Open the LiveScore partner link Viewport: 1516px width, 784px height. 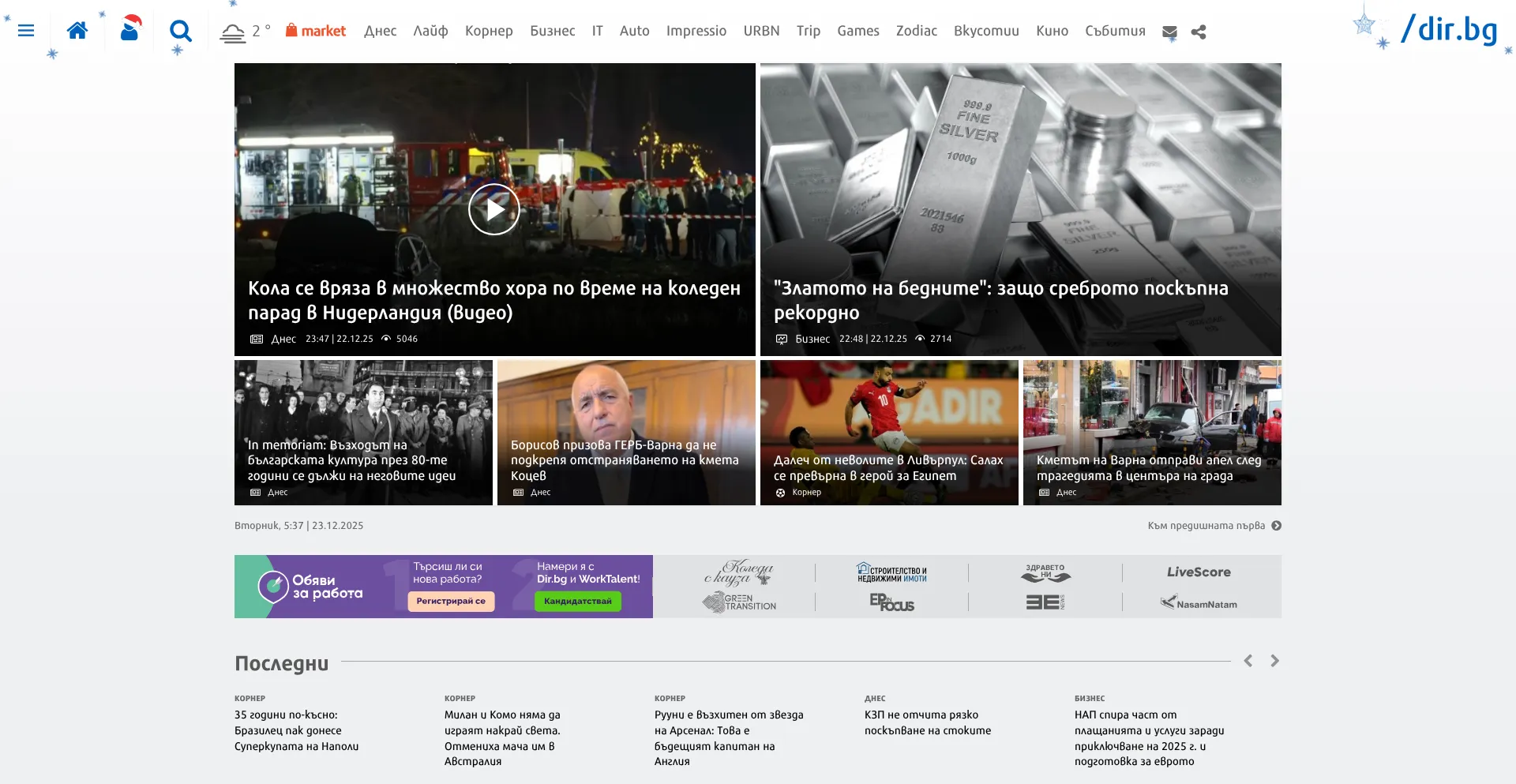click(1199, 572)
